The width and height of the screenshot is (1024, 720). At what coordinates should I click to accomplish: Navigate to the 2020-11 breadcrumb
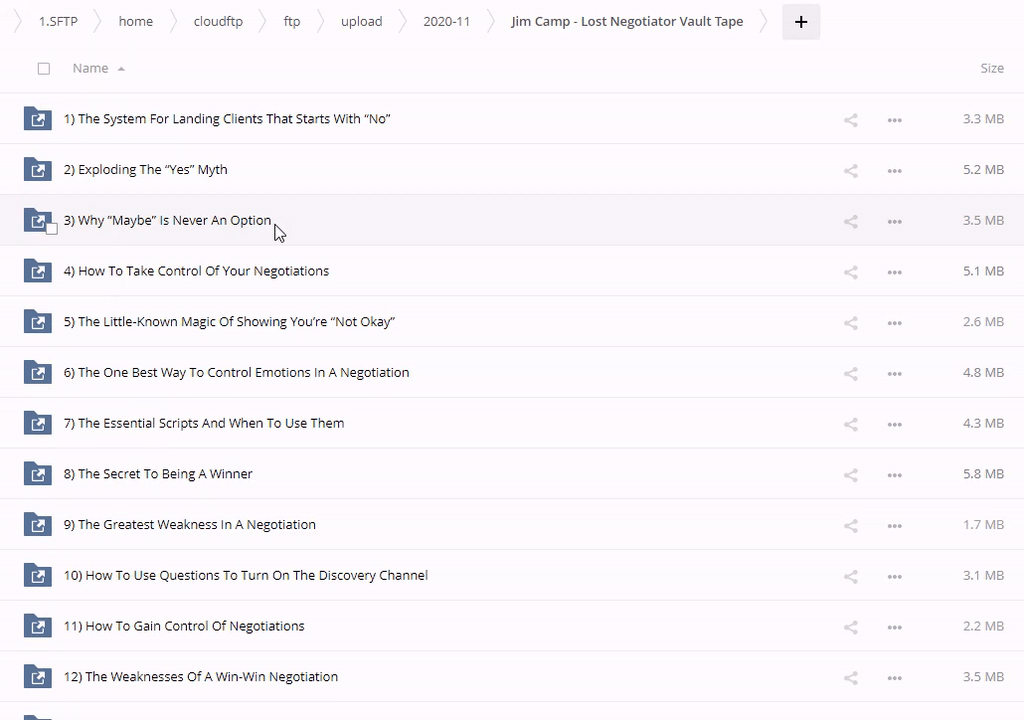tap(446, 22)
